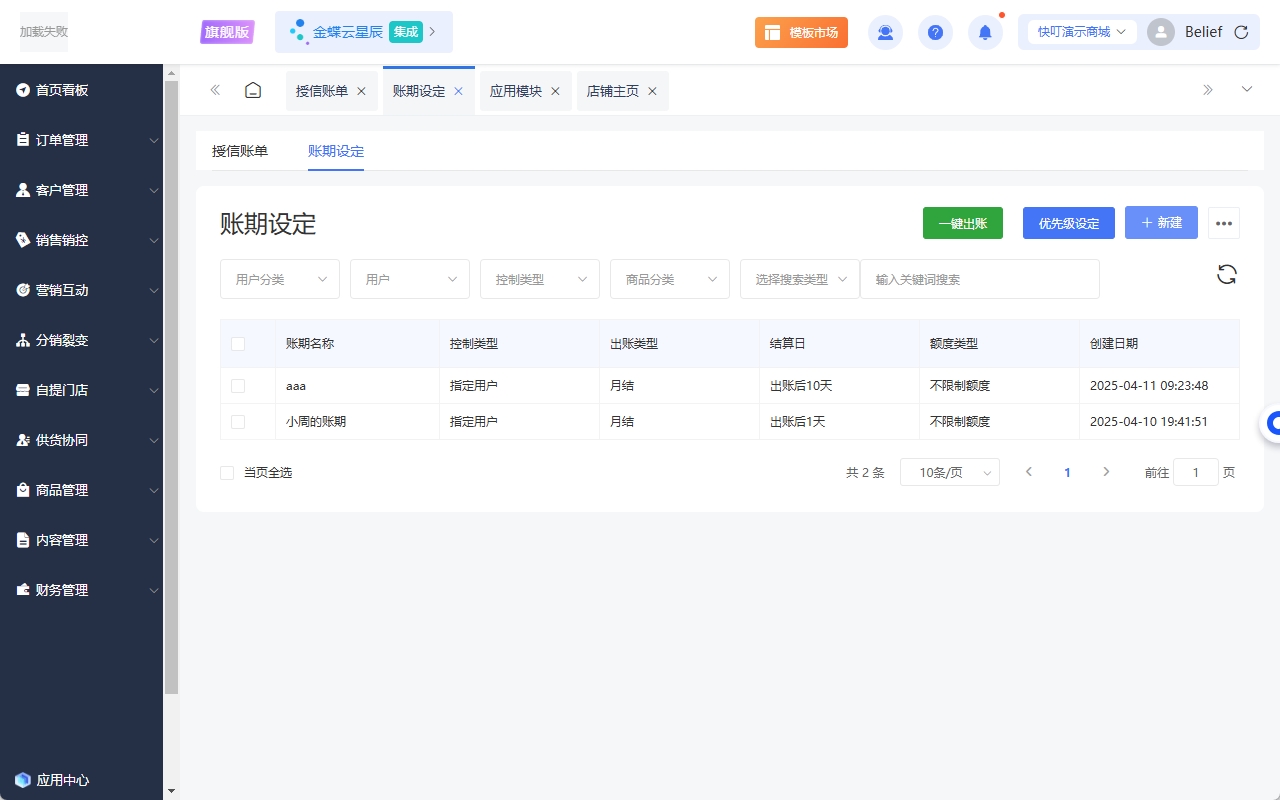Click the 商品管理 bag icon

(23, 490)
